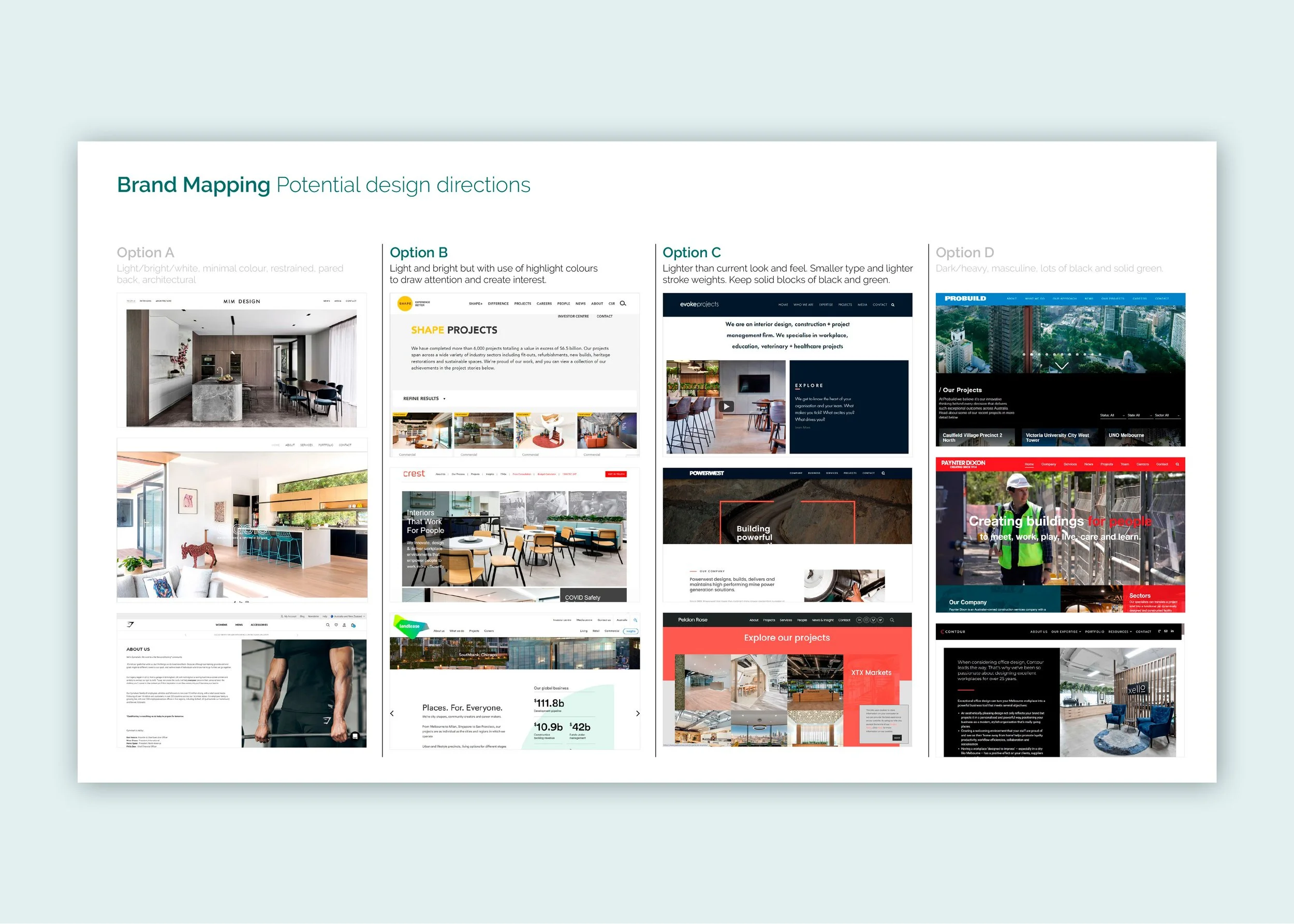Select Projects in Paynter Dixon nav

tap(1106, 464)
